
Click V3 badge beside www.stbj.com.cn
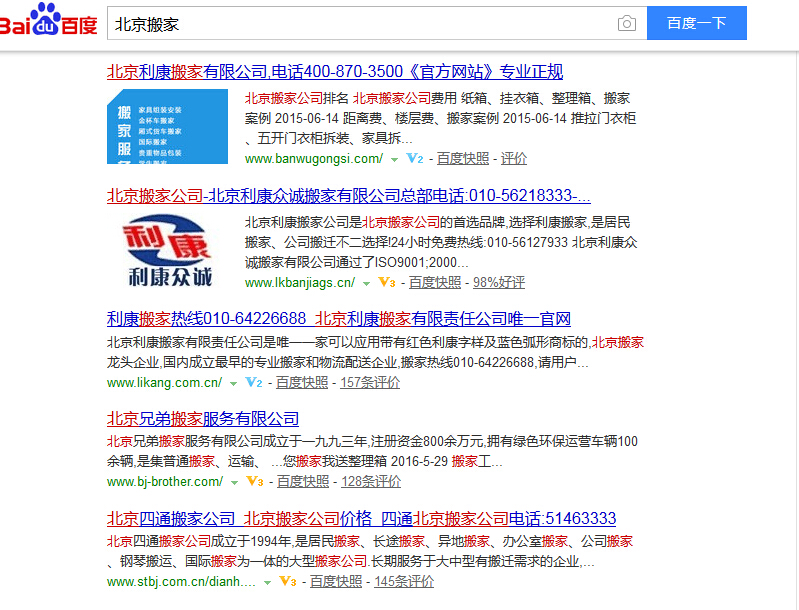tap(288, 581)
